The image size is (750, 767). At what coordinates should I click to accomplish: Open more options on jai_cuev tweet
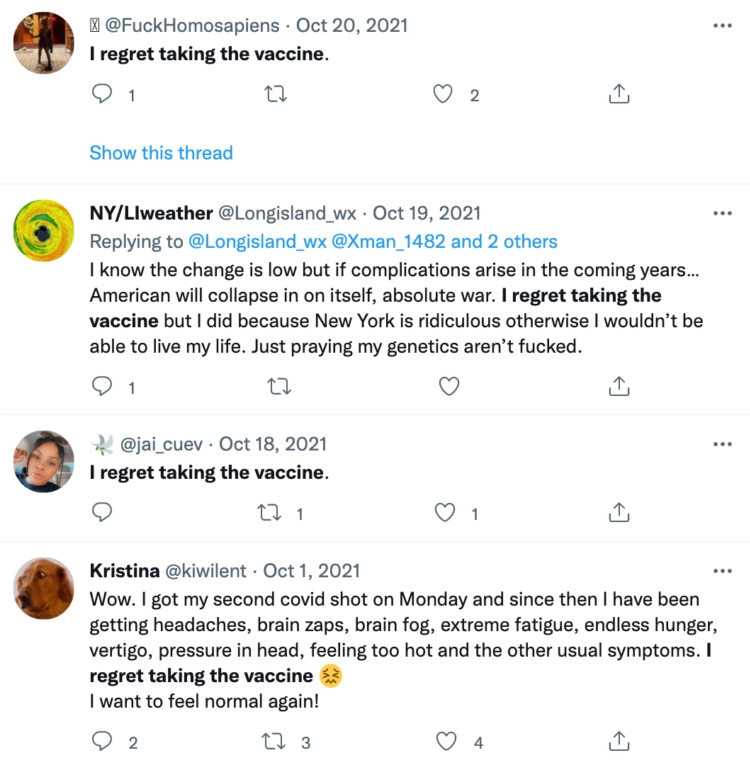tap(722, 444)
